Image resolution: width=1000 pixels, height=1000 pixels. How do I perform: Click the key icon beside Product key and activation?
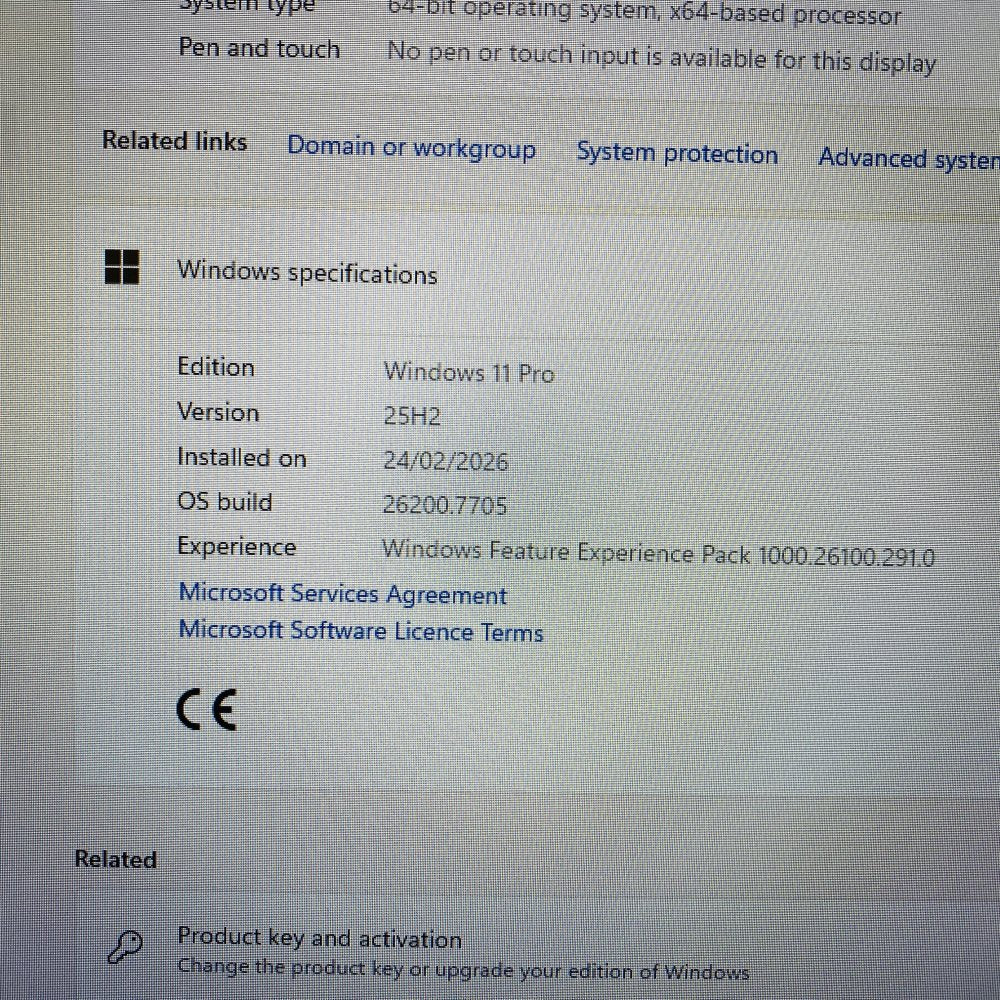124,946
